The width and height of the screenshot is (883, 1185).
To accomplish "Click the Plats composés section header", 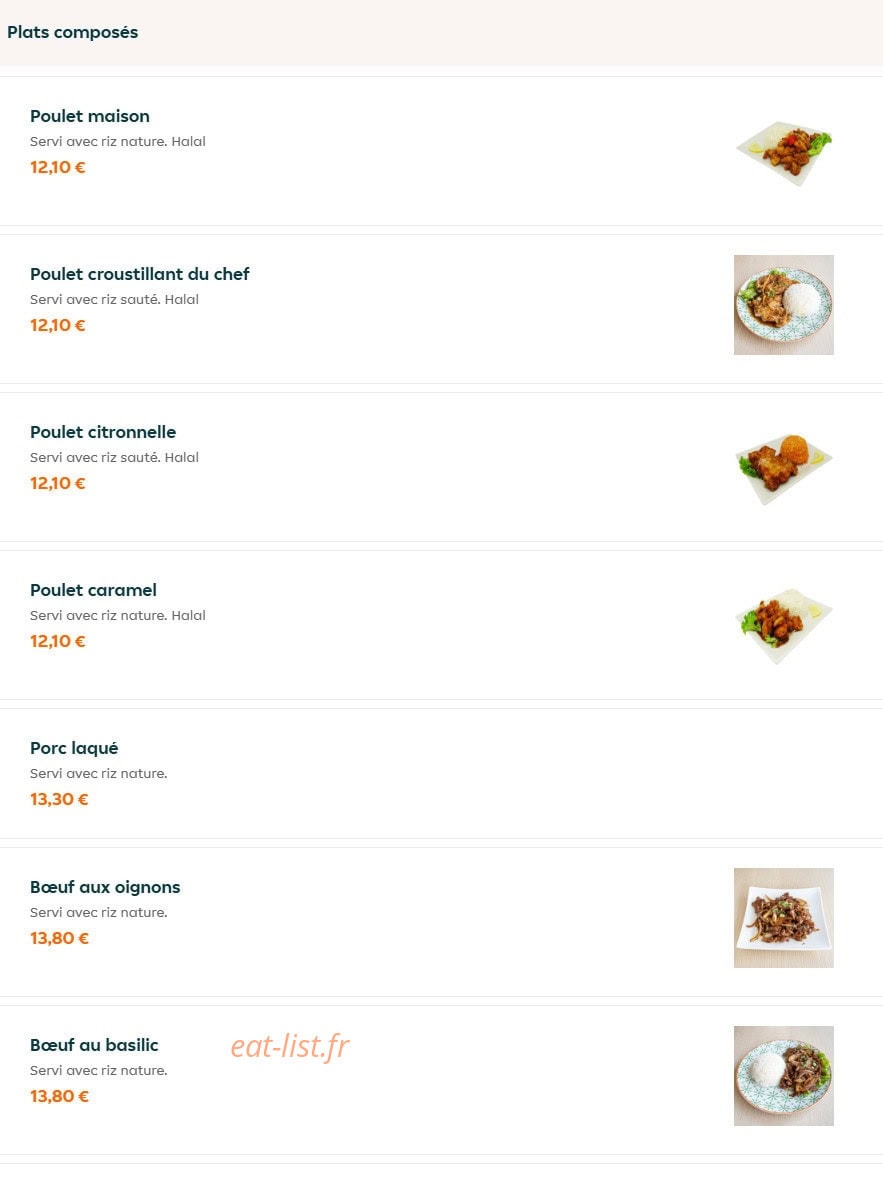I will point(73,32).
